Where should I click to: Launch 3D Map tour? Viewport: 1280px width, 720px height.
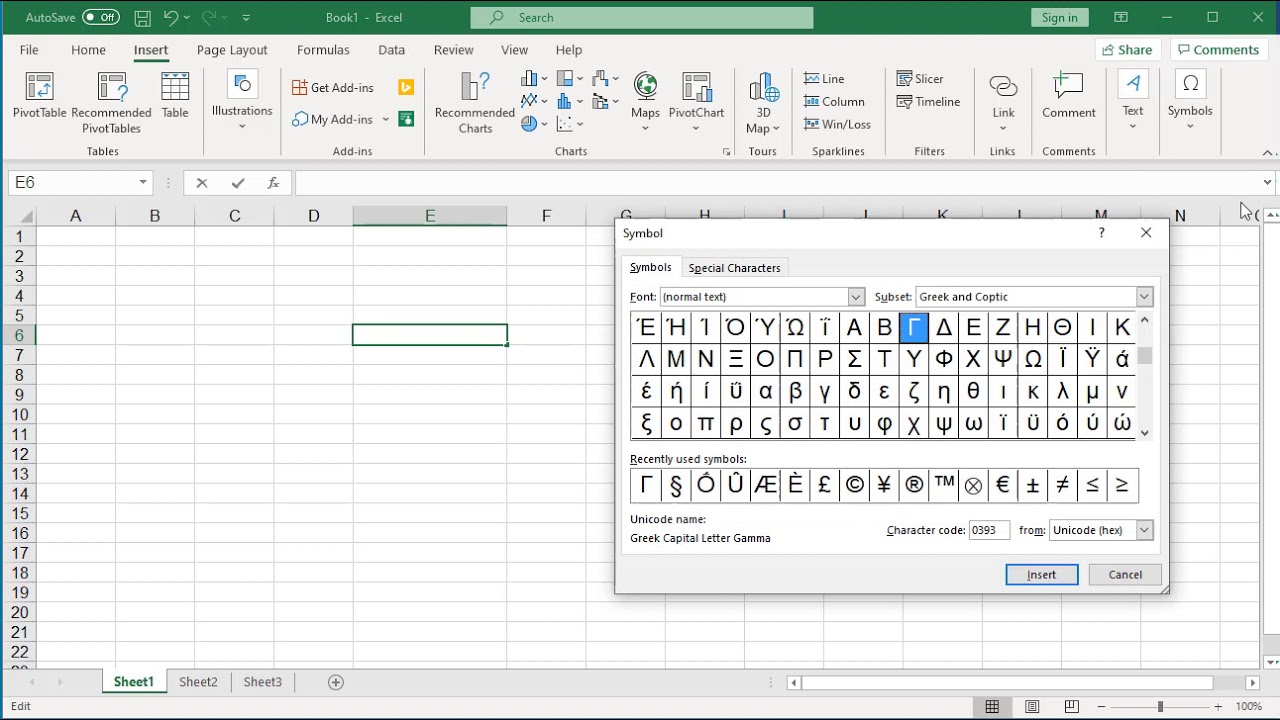[x=763, y=103]
